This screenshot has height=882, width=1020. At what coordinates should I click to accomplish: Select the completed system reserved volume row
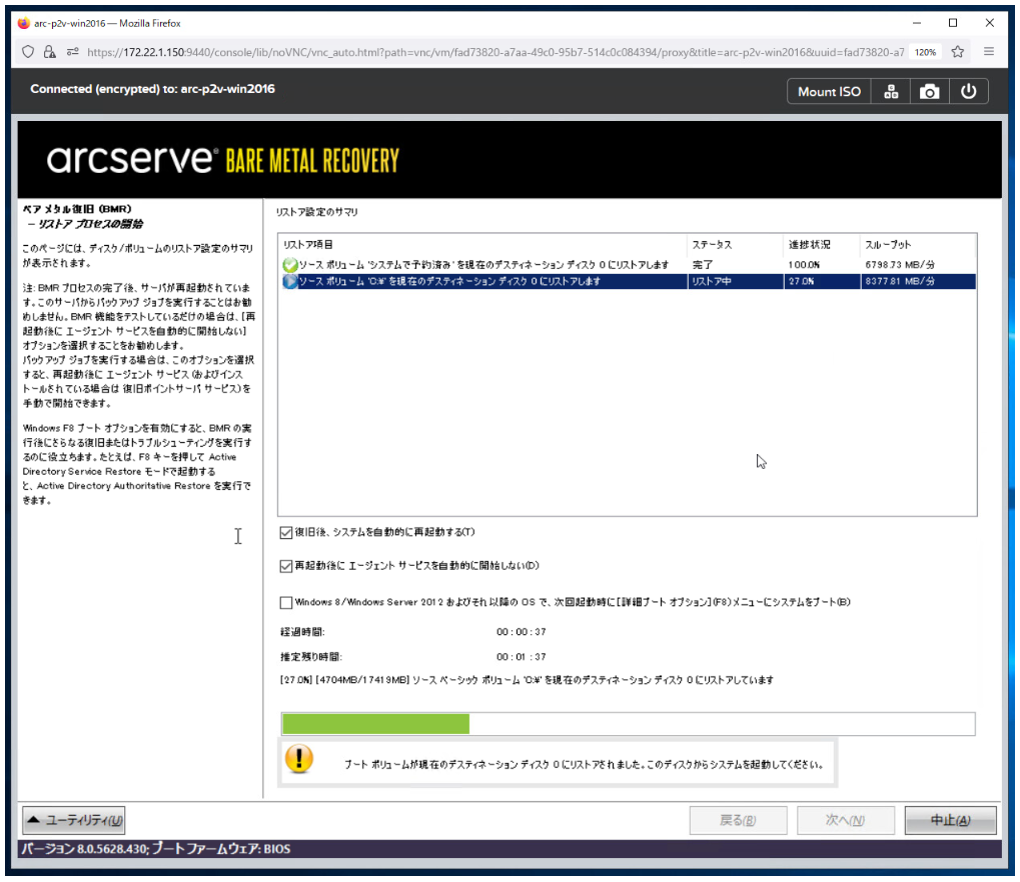point(628,265)
